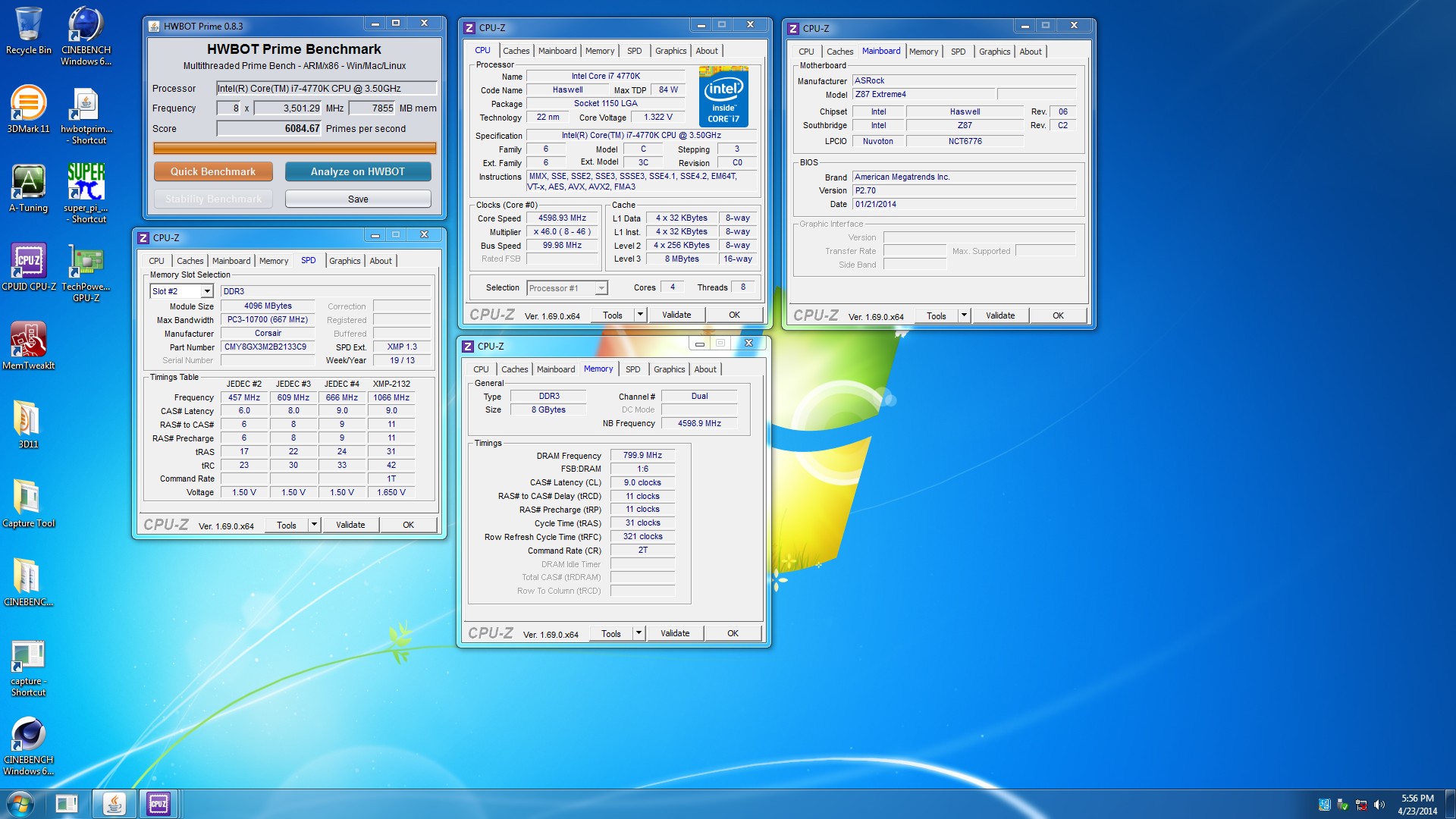This screenshot has width=1456, height=819.
Task: Click the XMP-2132 frequency 1066 MHz cell
Action: (x=391, y=397)
